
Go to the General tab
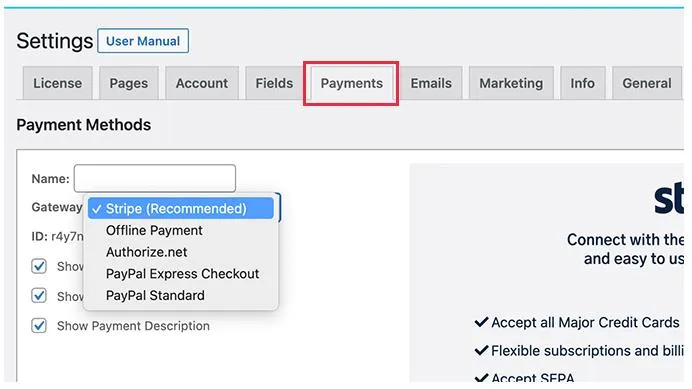(647, 83)
